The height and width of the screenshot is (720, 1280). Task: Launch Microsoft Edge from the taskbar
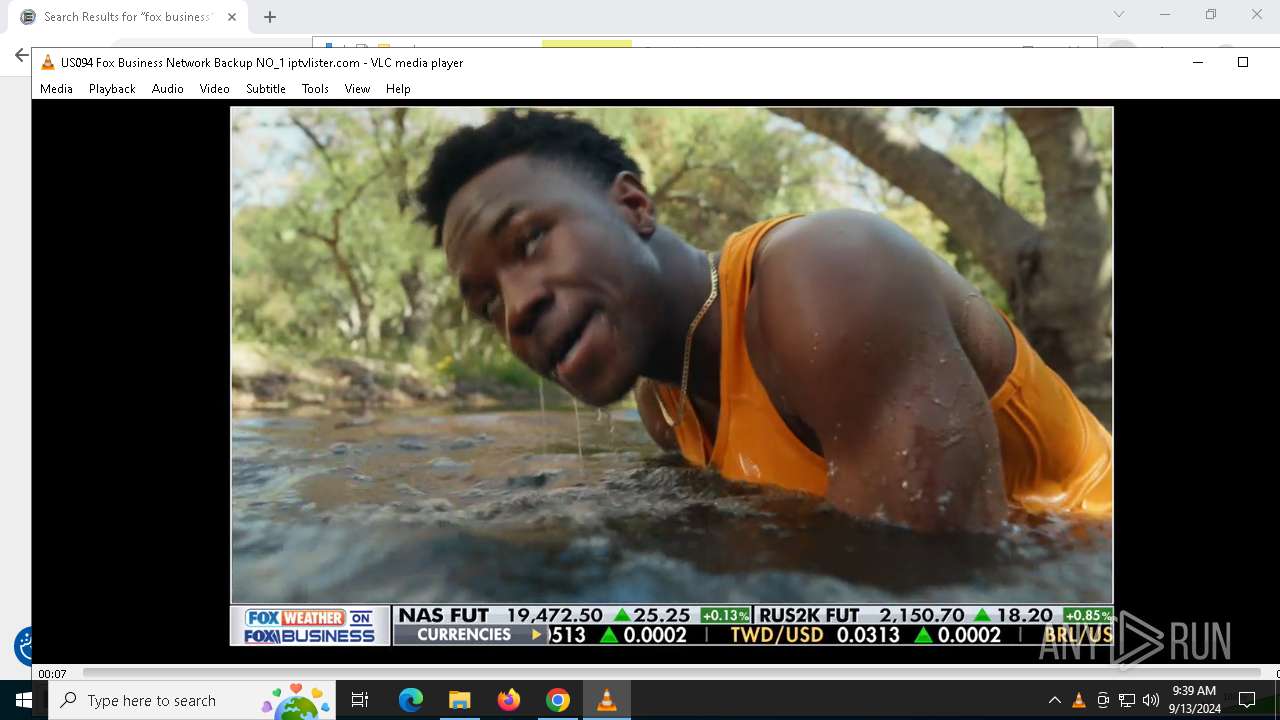[x=411, y=700]
